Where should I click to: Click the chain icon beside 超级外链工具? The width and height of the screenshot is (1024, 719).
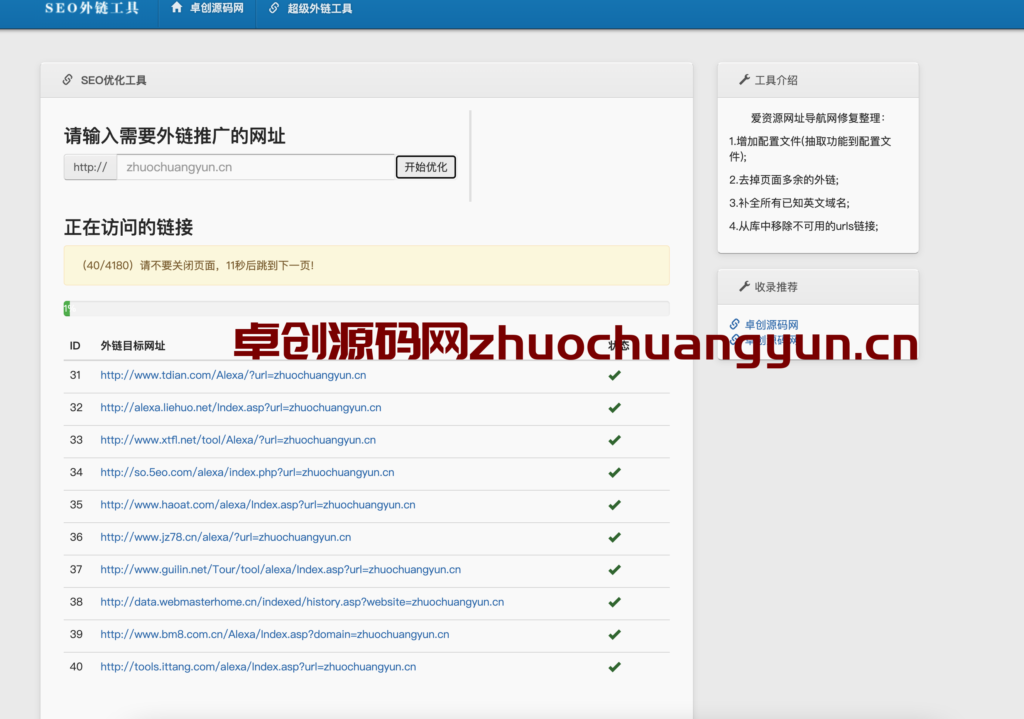click(x=274, y=8)
